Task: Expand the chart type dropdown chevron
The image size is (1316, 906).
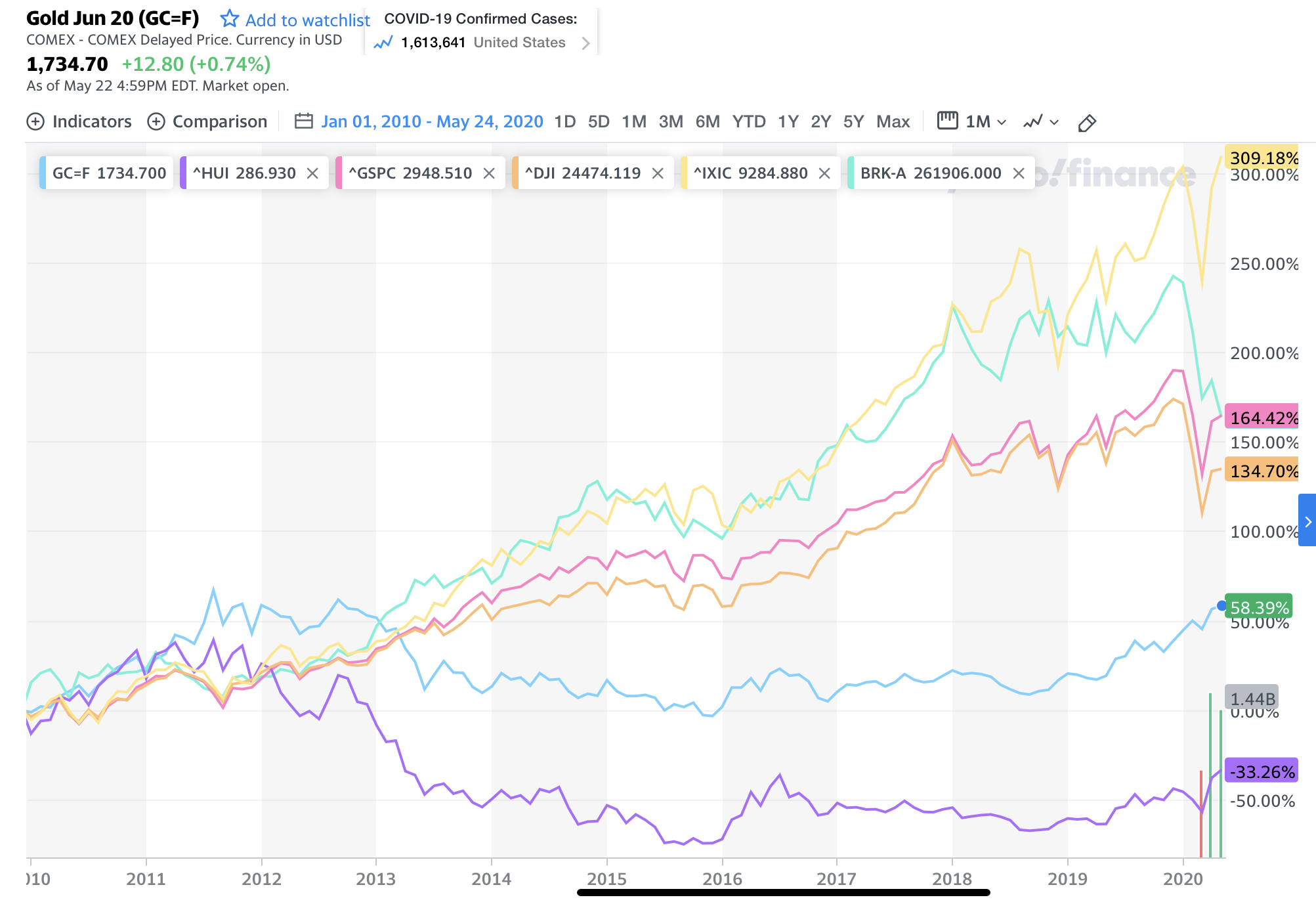Action: pos(1054,123)
